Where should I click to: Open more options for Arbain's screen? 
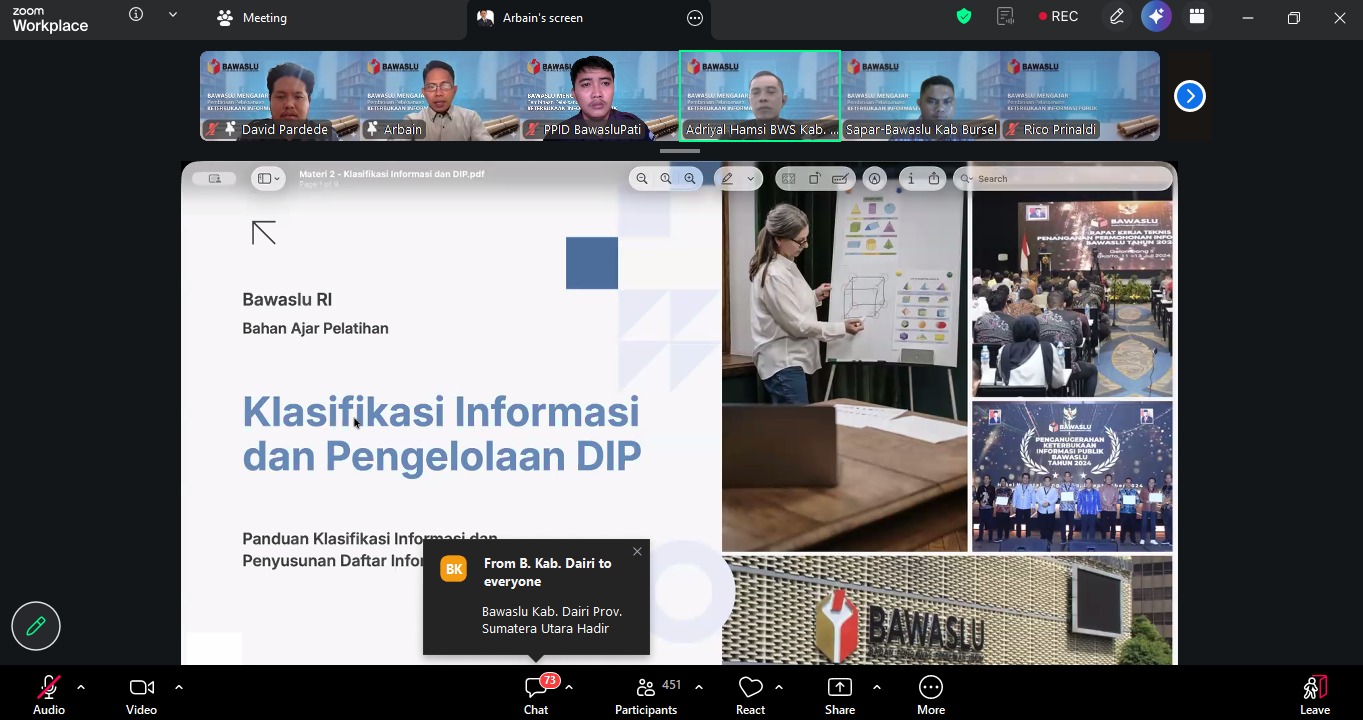click(695, 17)
